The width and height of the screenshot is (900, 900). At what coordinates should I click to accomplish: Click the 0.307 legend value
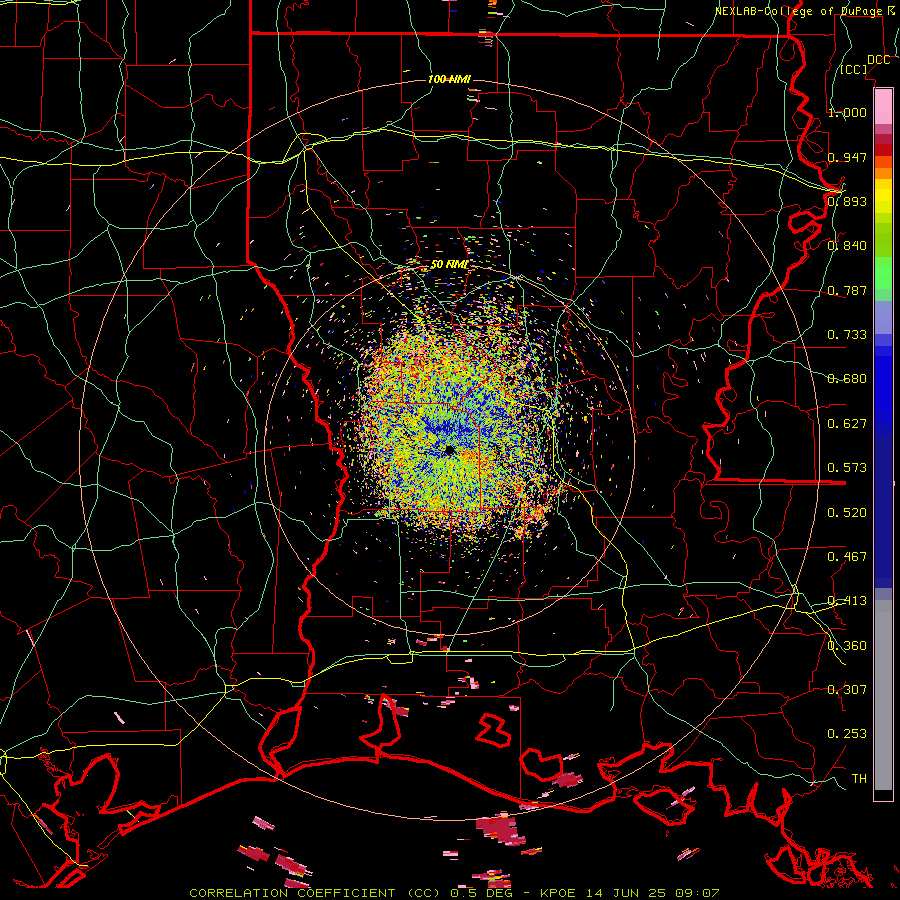847,690
